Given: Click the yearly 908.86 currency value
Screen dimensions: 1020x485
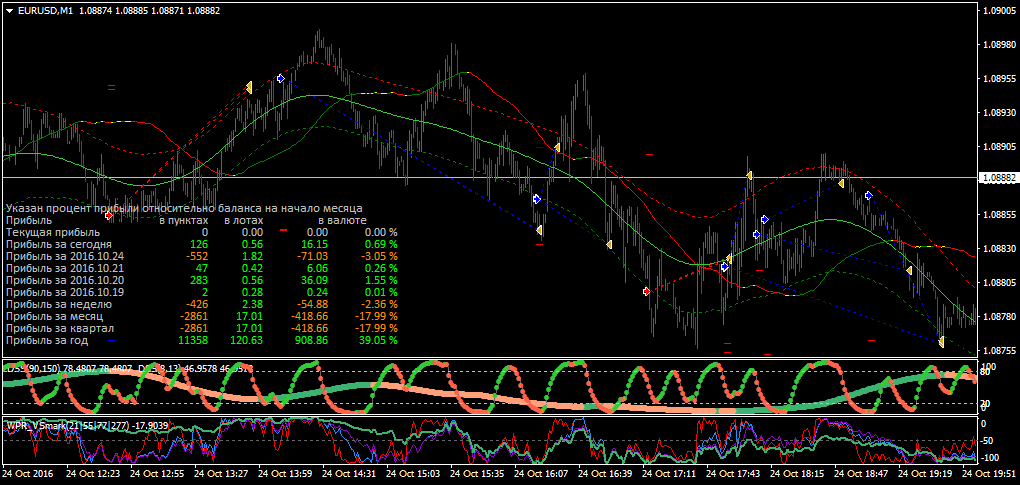Looking at the screenshot, I should [312, 340].
